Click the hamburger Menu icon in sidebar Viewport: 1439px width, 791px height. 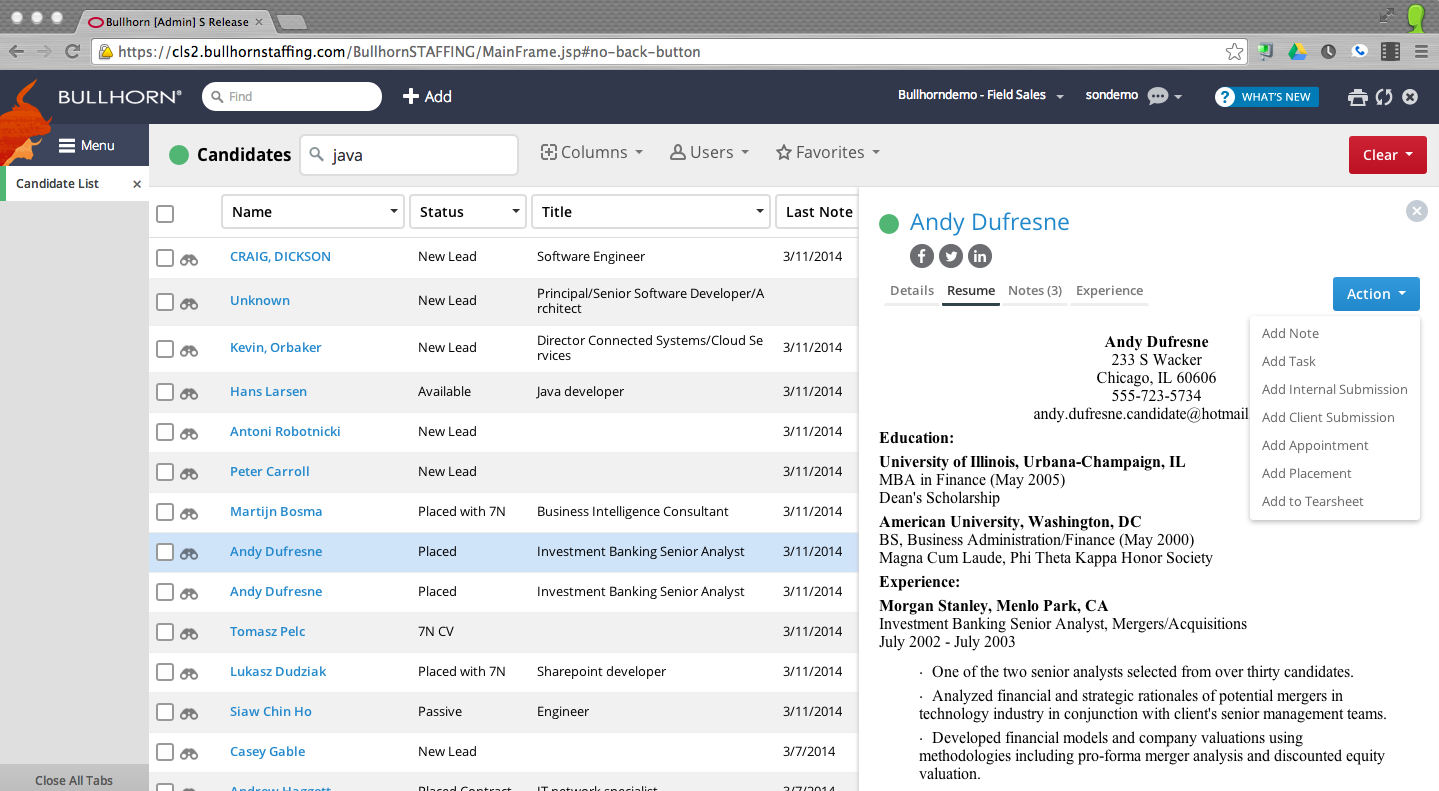click(67, 146)
